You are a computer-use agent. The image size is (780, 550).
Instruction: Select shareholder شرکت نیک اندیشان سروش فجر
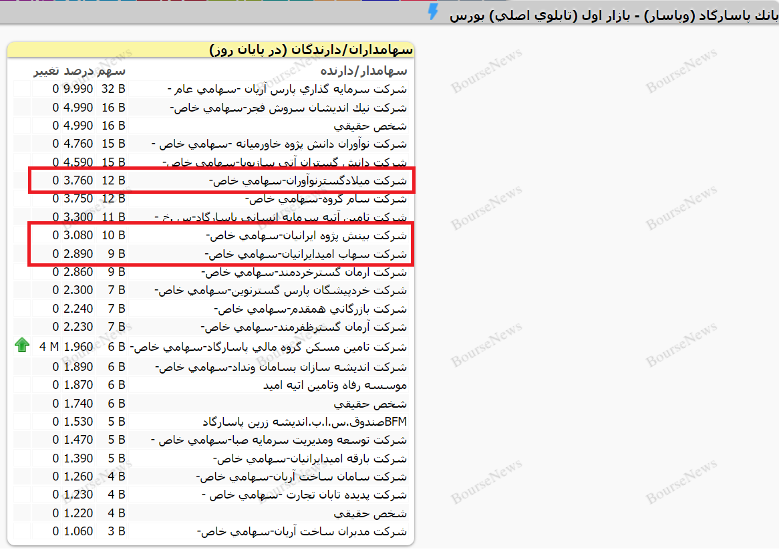coord(289,108)
